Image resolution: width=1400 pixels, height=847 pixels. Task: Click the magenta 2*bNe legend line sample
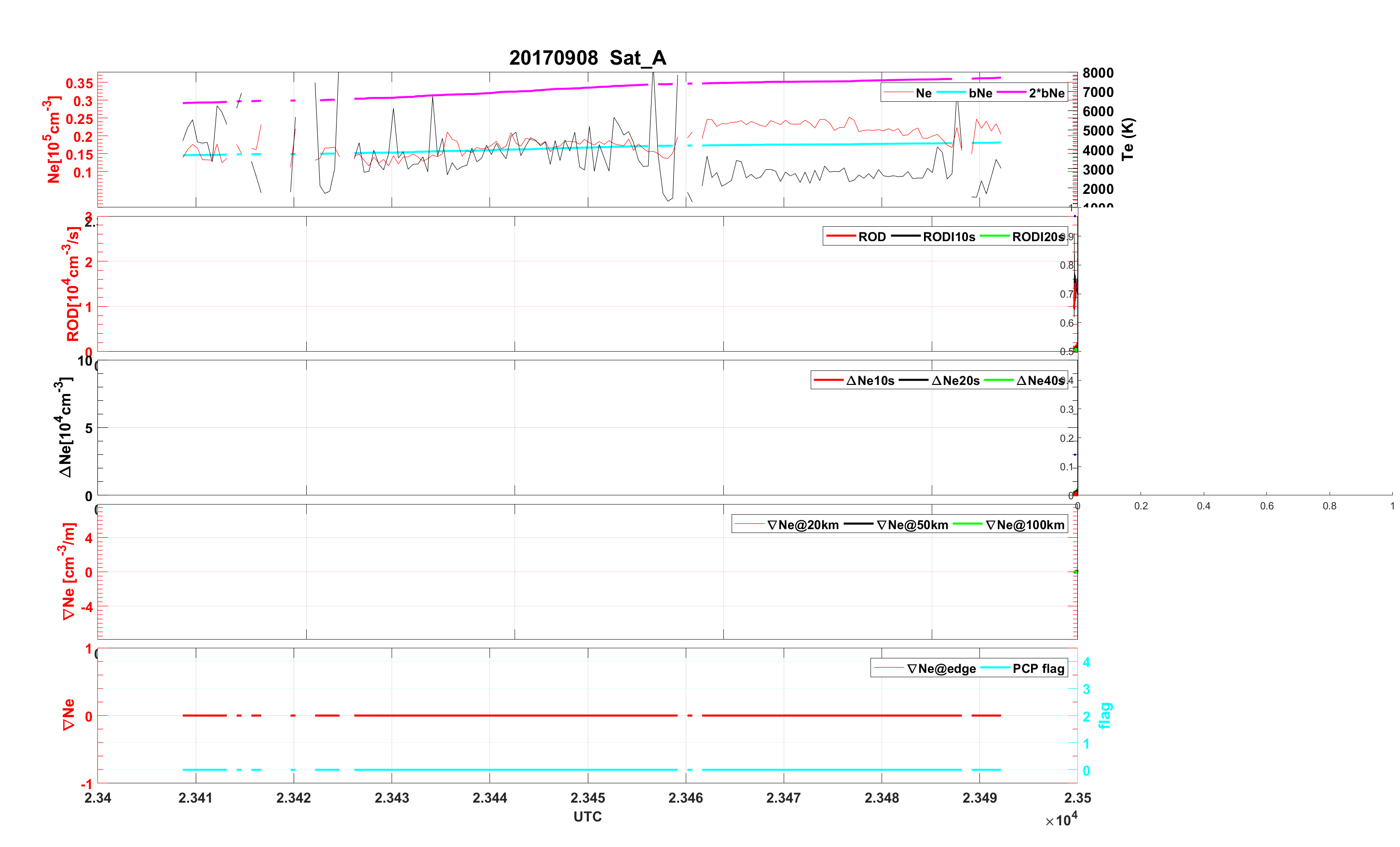click(1011, 93)
